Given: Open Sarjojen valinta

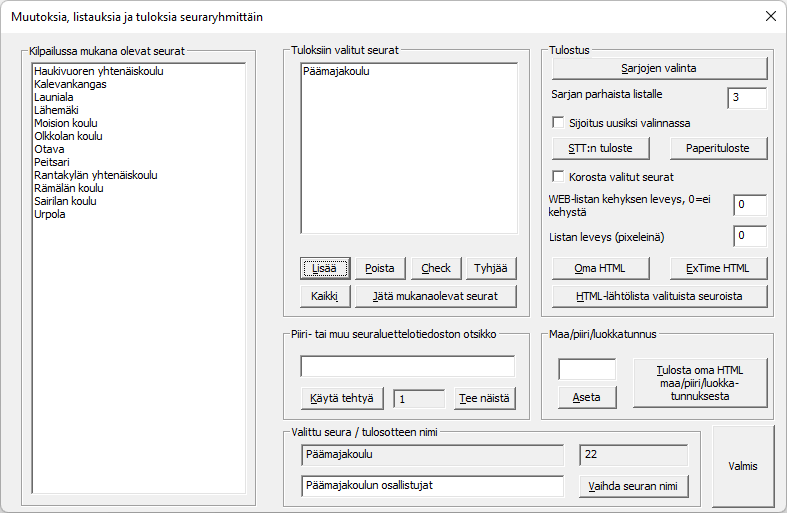Looking at the screenshot, I should click(x=659, y=68).
